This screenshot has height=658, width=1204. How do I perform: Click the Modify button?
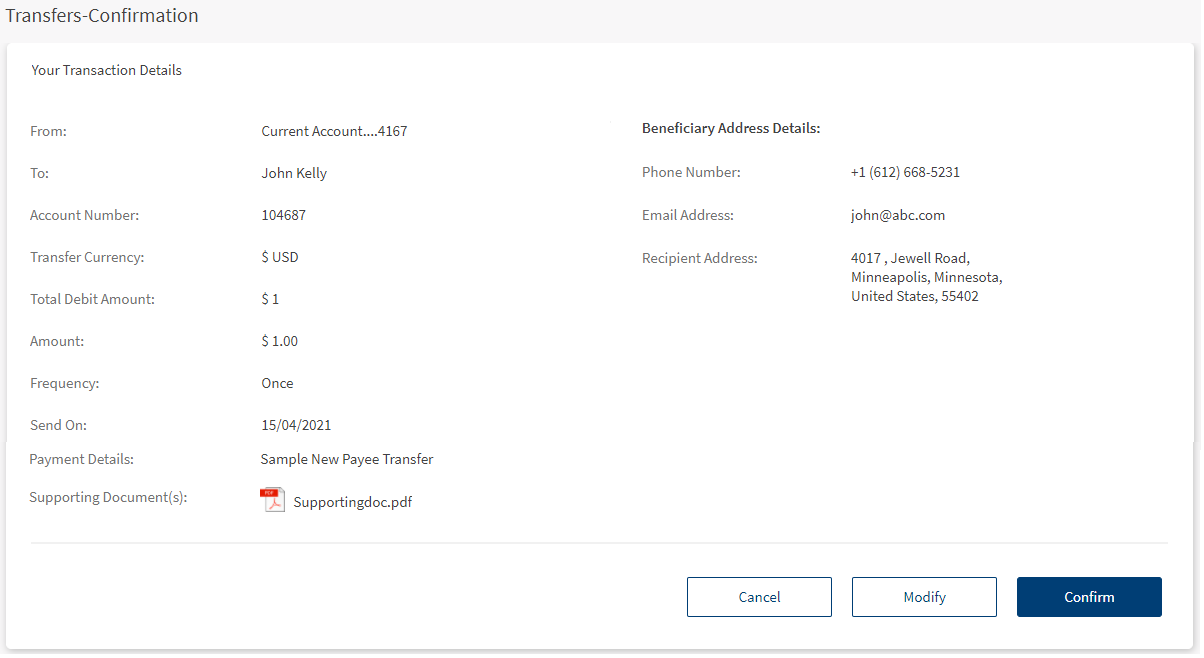pyautogui.click(x=924, y=597)
